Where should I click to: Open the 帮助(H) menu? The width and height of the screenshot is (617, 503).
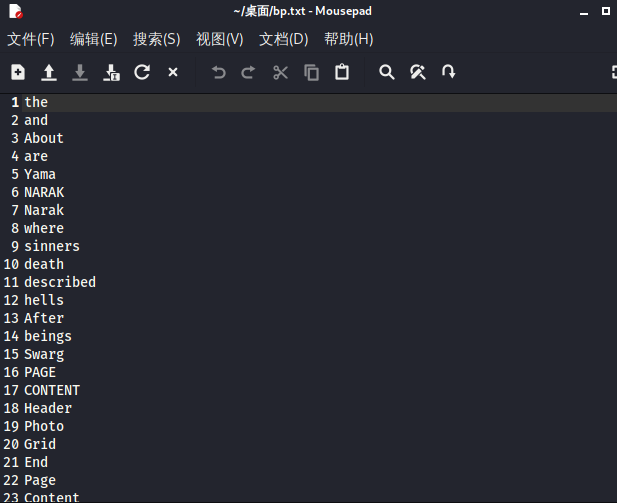(x=349, y=39)
